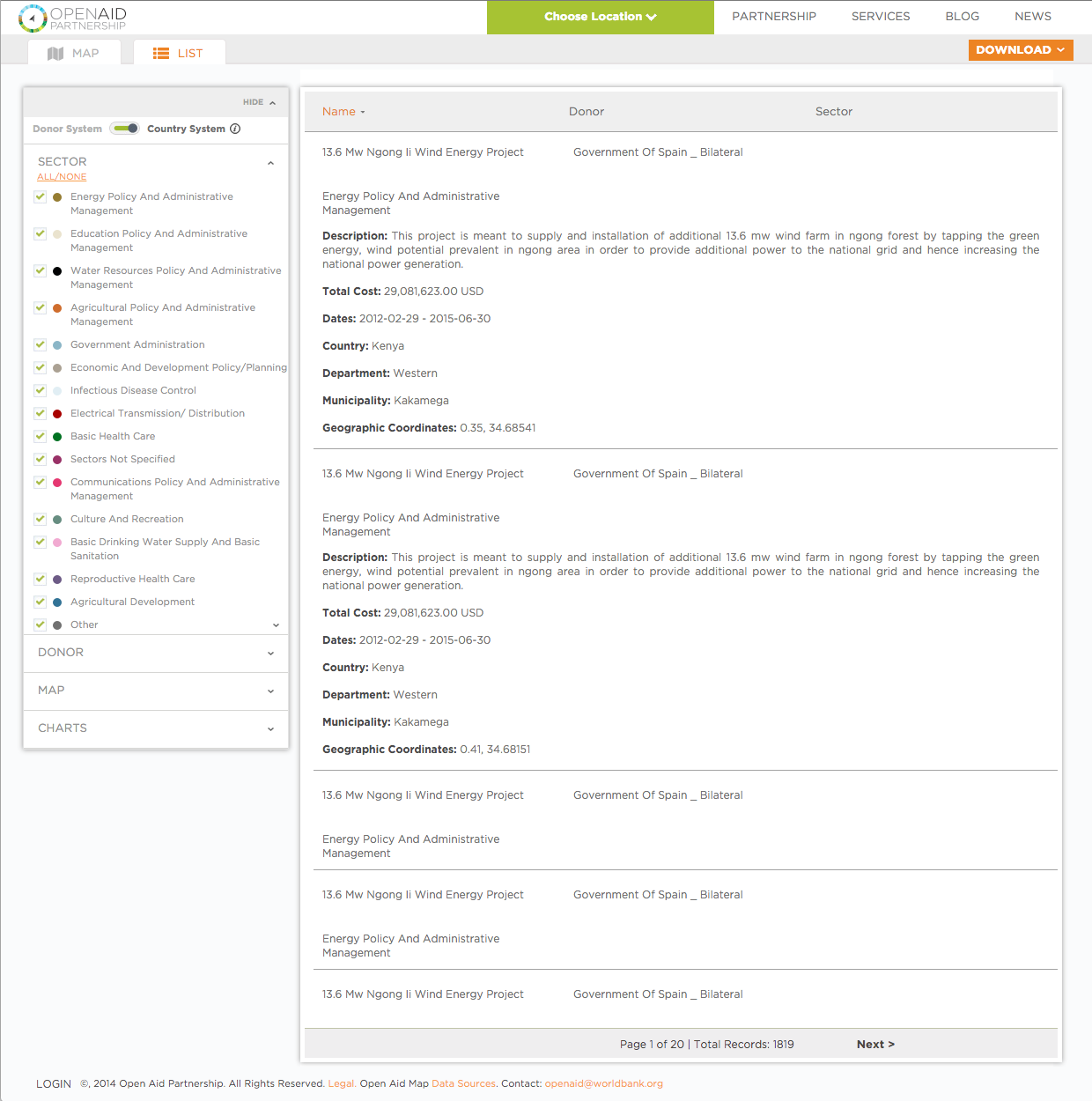Image resolution: width=1092 pixels, height=1101 pixels.
Task: Uncheck Communications Policy And Administrative Management
Action: pos(41,483)
